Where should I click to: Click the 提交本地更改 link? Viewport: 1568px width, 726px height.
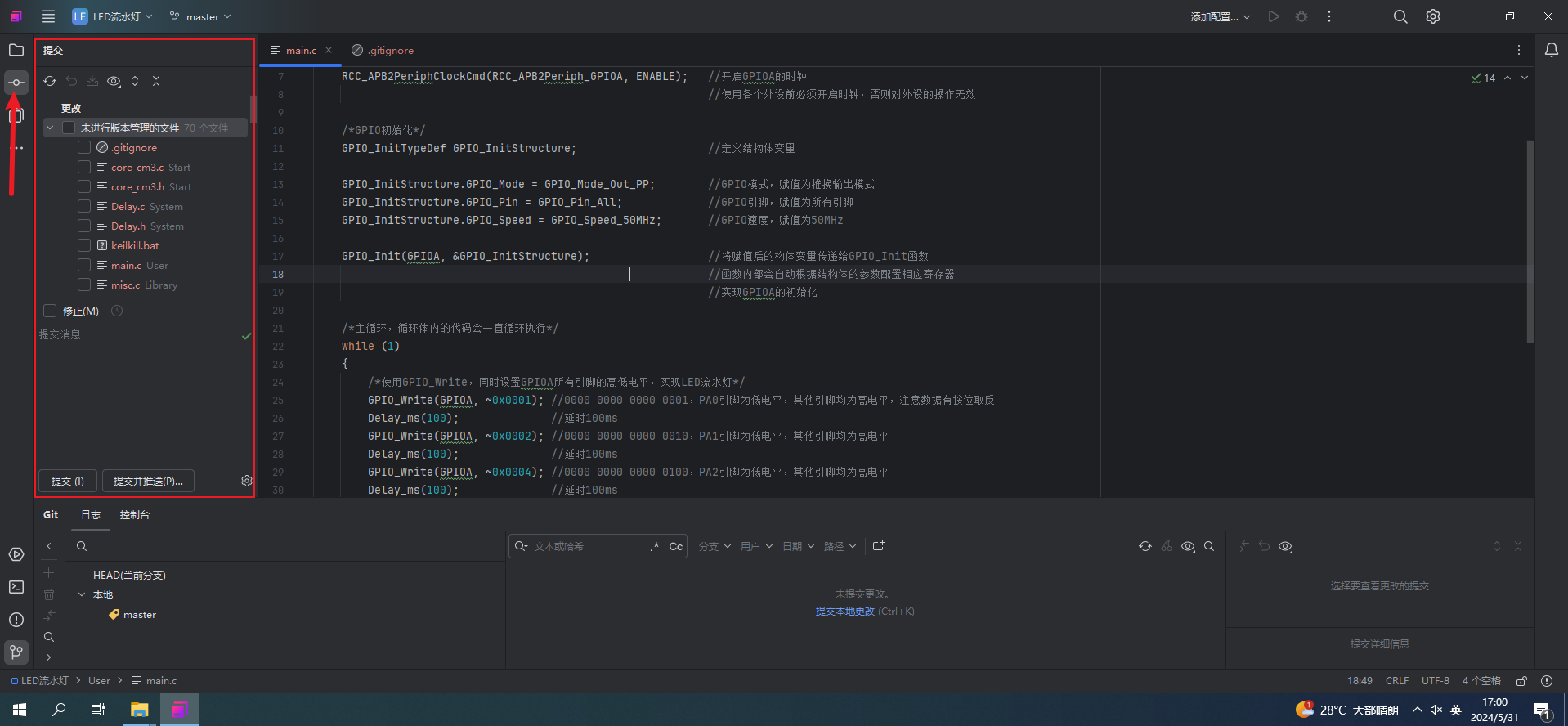pos(844,612)
